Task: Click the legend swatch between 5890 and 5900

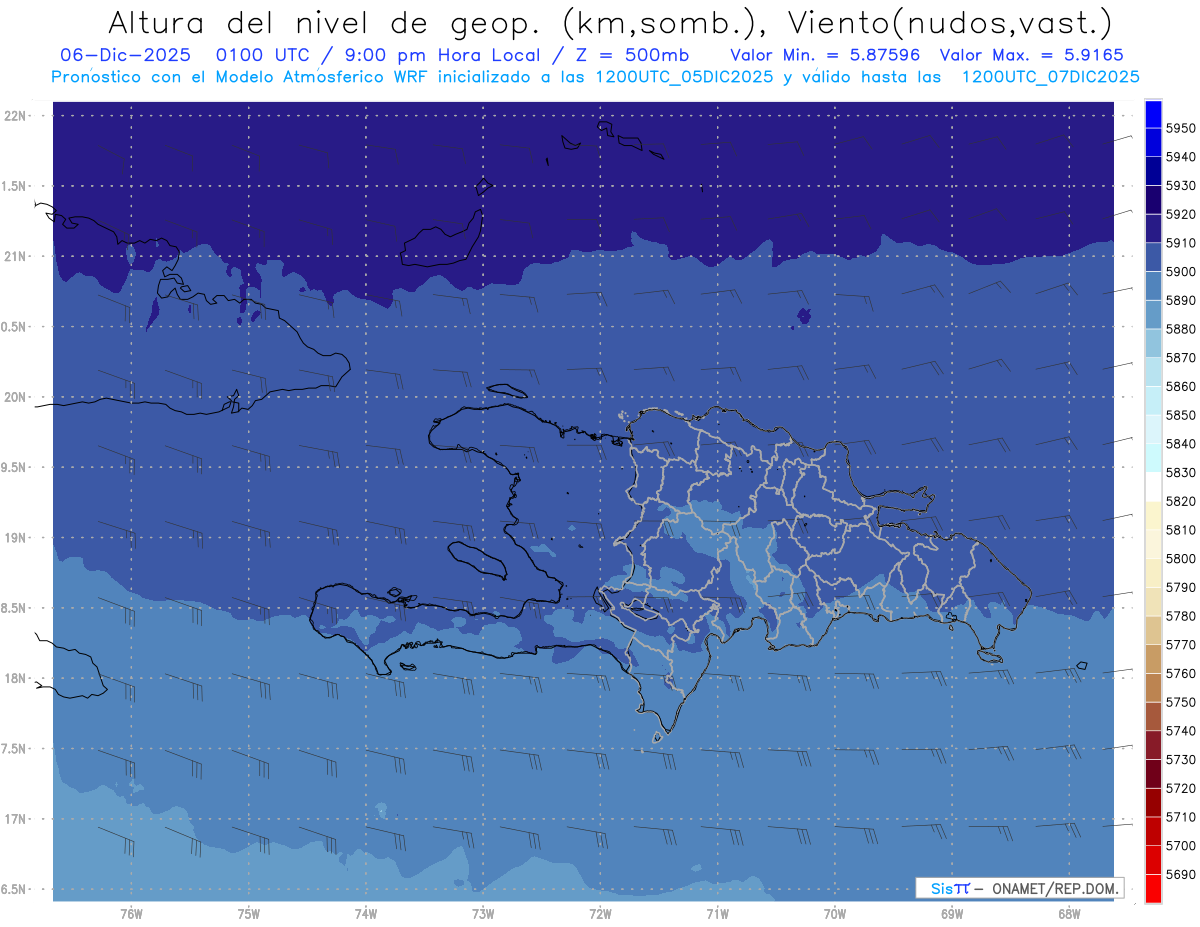Action: pyautogui.click(x=1153, y=286)
